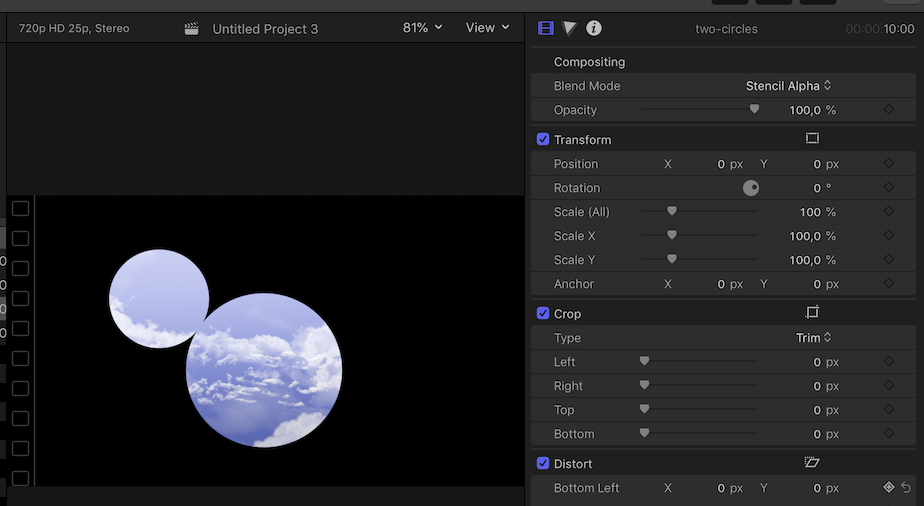Add keyframe for Crop Right

click(x=889, y=385)
